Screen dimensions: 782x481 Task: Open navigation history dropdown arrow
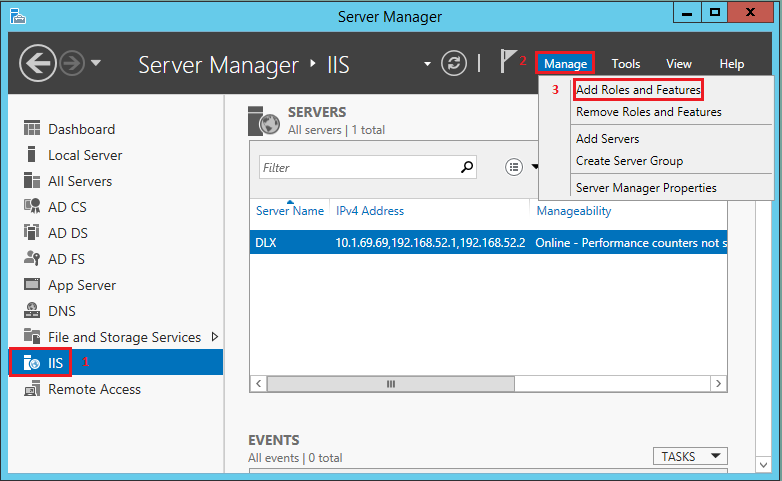96,64
